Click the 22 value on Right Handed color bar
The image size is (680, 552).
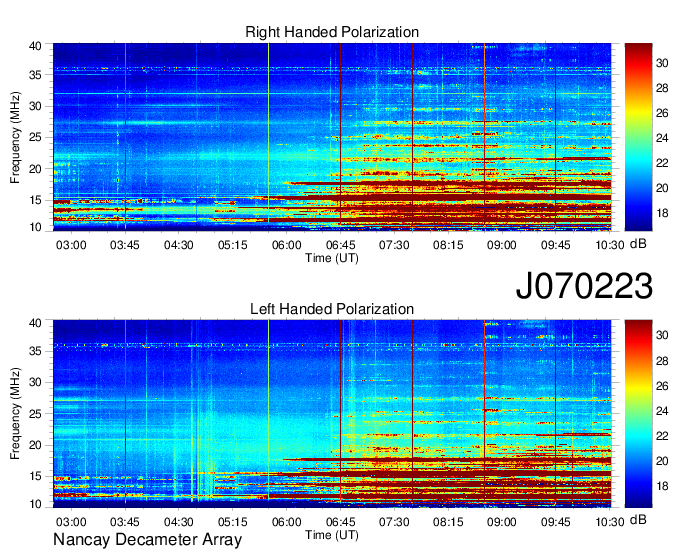(x=662, y=163)
